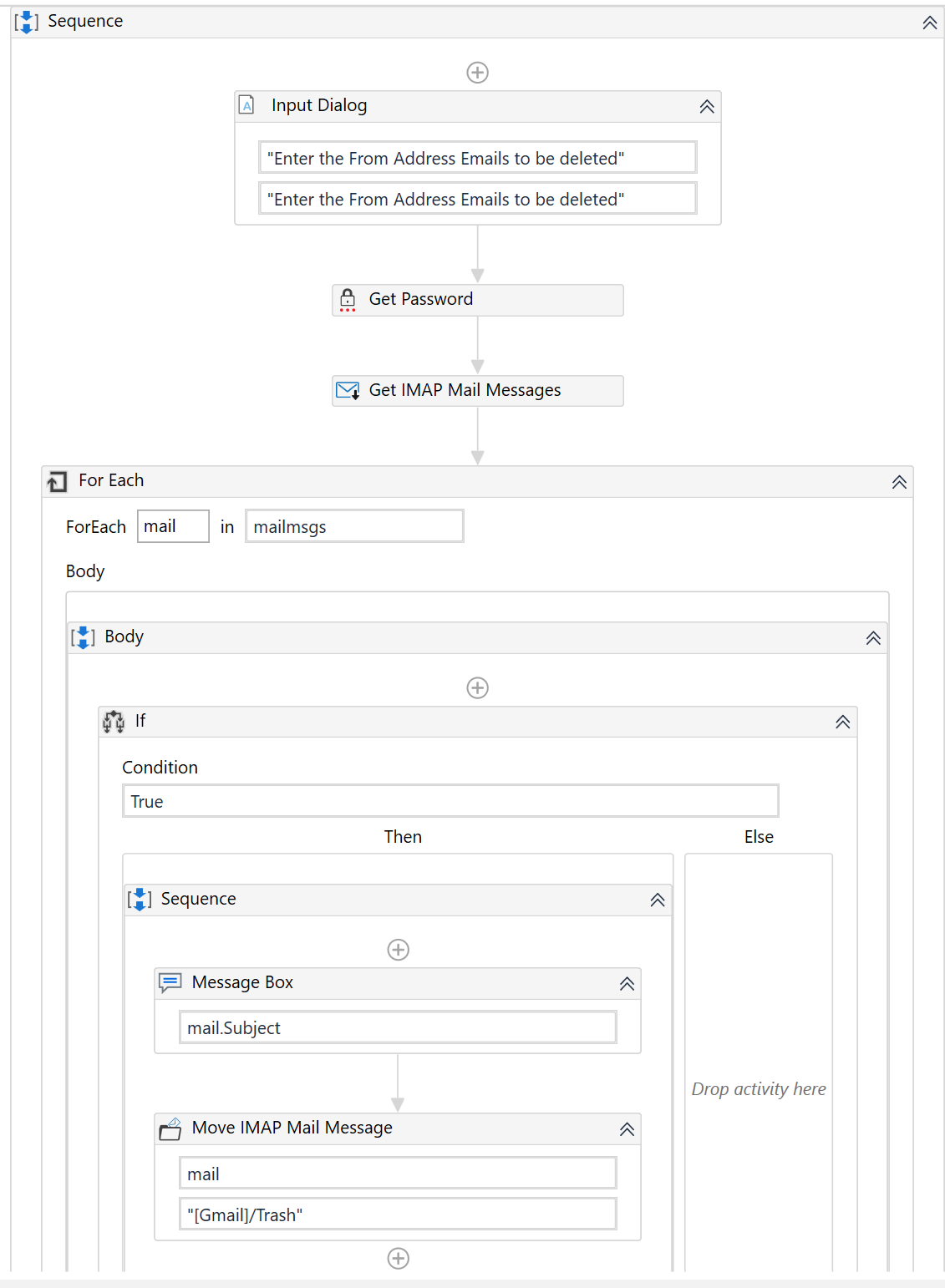945x1288 pixels.
Task: Collapse the top-level Sequence container
Action: click(930, 23)
